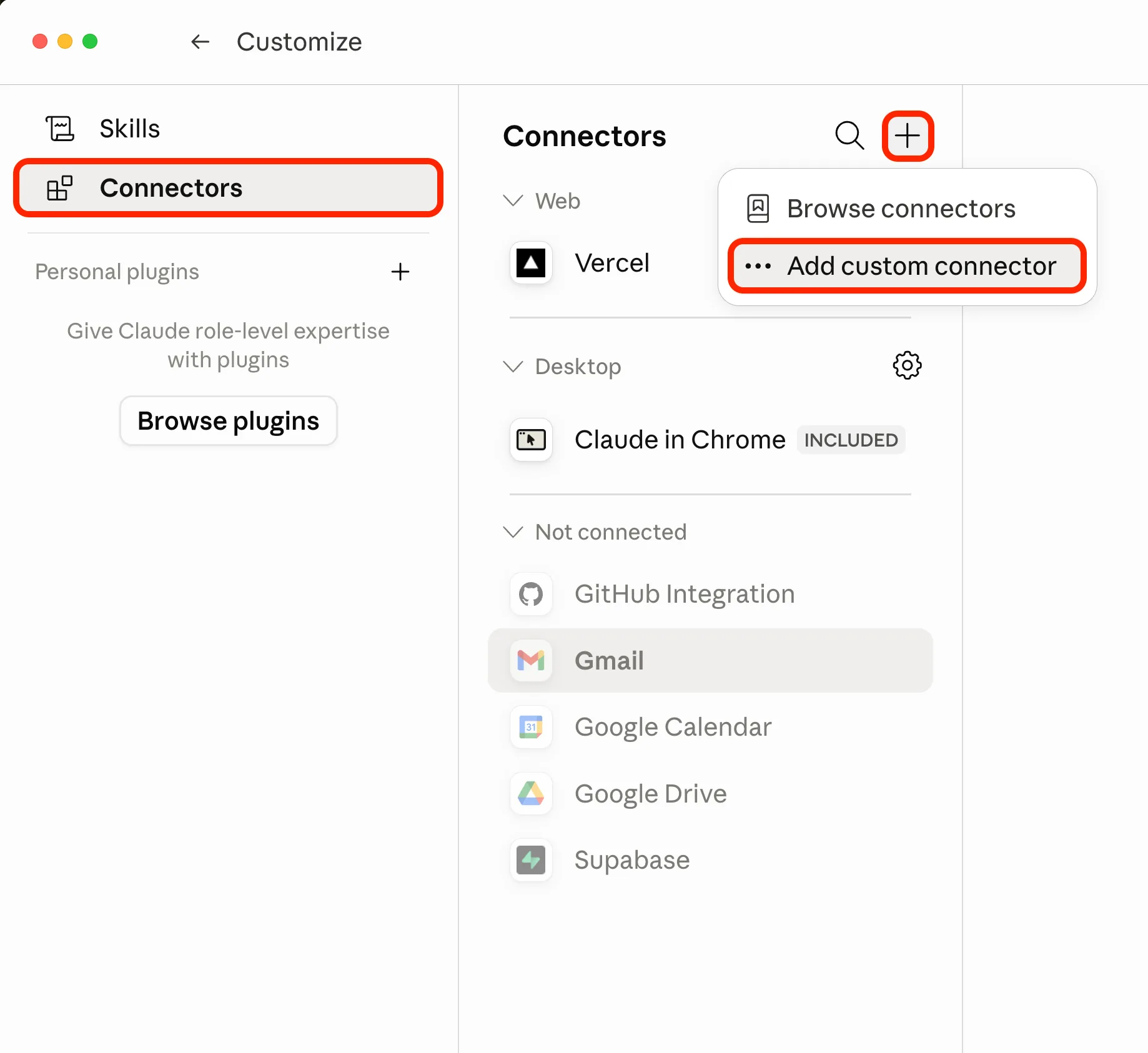Click the Browse connectors bookmark icon
The height and width of the screenshot is (1053, 1148).
coord(758,209)
